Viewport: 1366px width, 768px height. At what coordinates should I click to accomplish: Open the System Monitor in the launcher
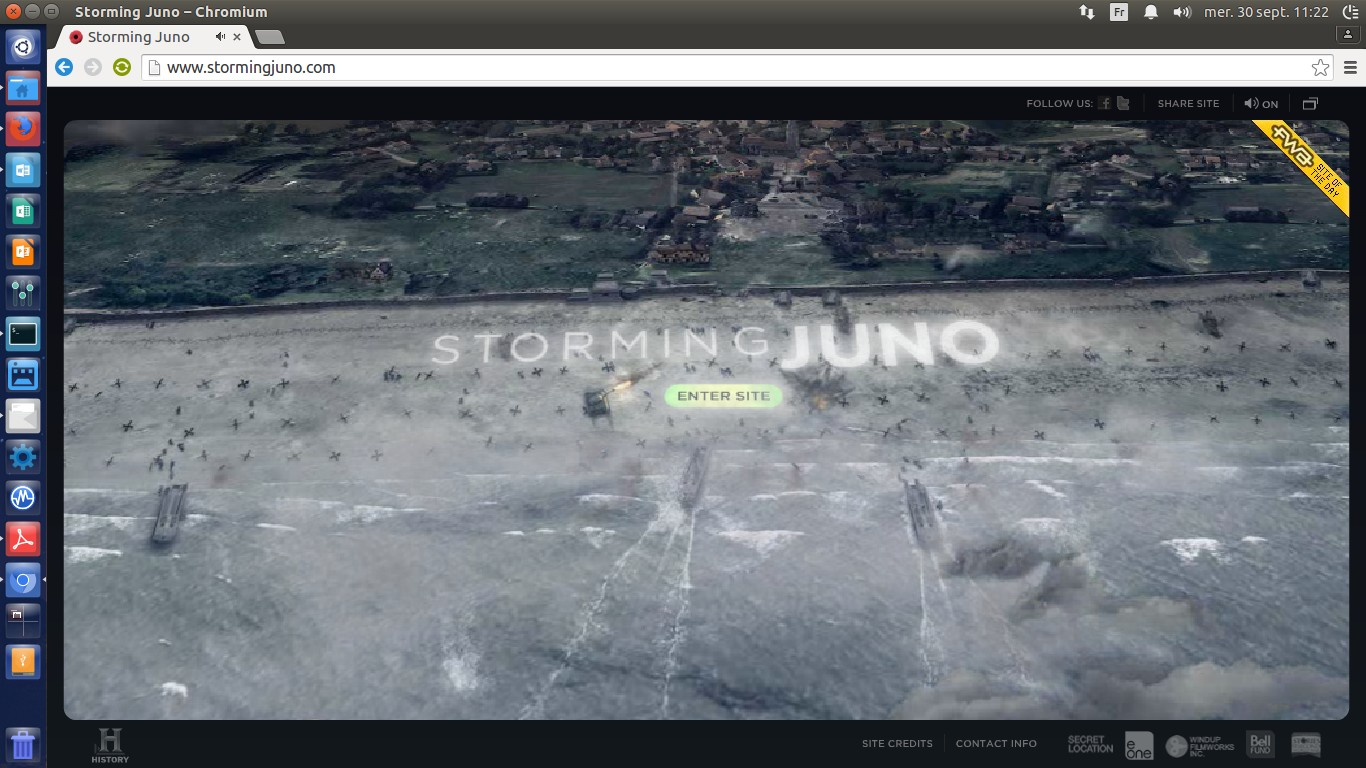click(x=23, y=497)
